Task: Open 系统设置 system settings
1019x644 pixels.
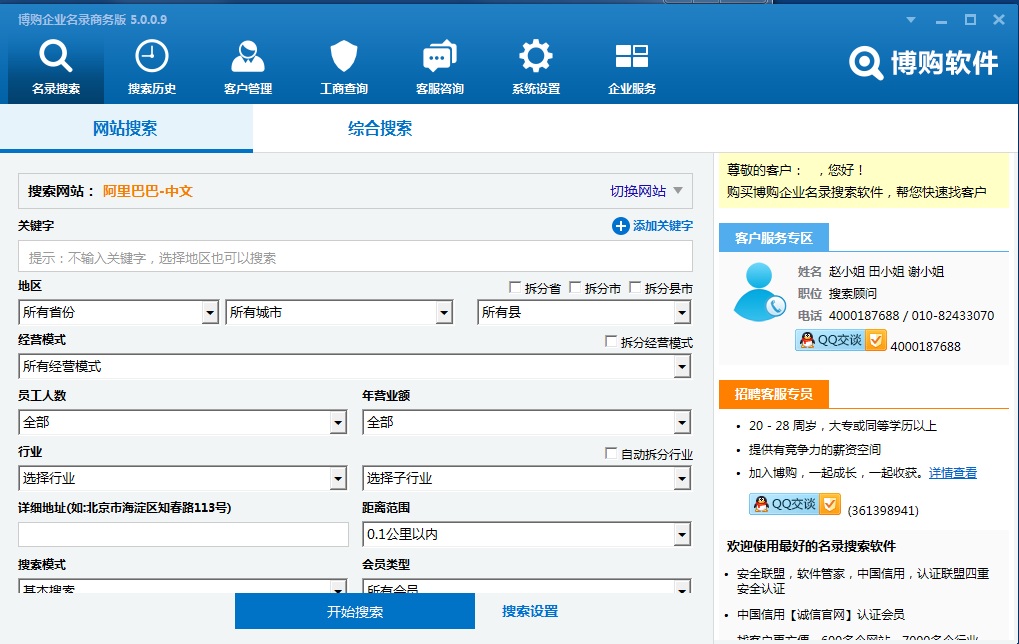Action: click(x=534, y=62)
